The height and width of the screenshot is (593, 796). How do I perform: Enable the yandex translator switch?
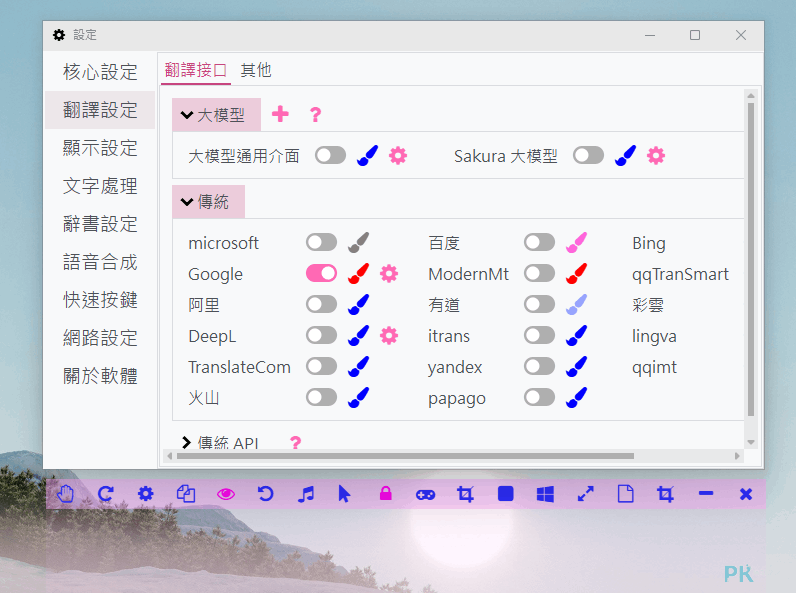(540, 366)
